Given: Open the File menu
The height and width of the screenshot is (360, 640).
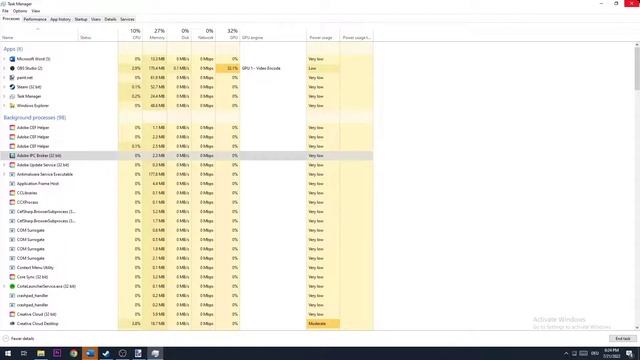Looking at the screenshot, I should pyautogui.click(x=5, y=11).
